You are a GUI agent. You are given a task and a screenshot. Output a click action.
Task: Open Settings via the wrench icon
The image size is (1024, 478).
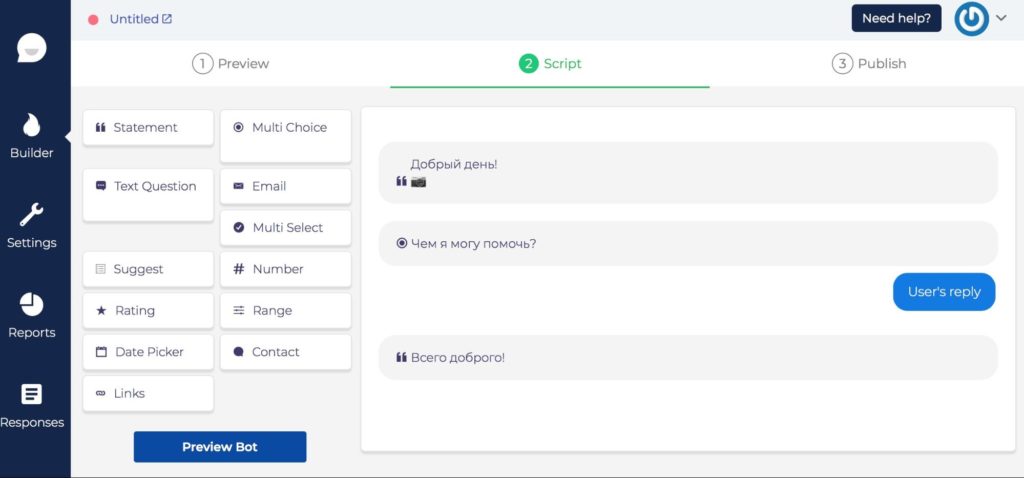click(x=32, y=215)
